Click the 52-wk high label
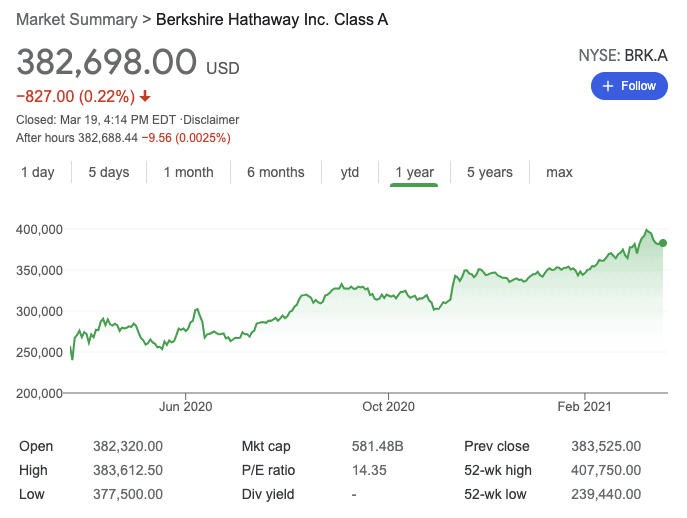Image resolution: width=687 pixels, height=518 pixels. [x=498, y=470]
